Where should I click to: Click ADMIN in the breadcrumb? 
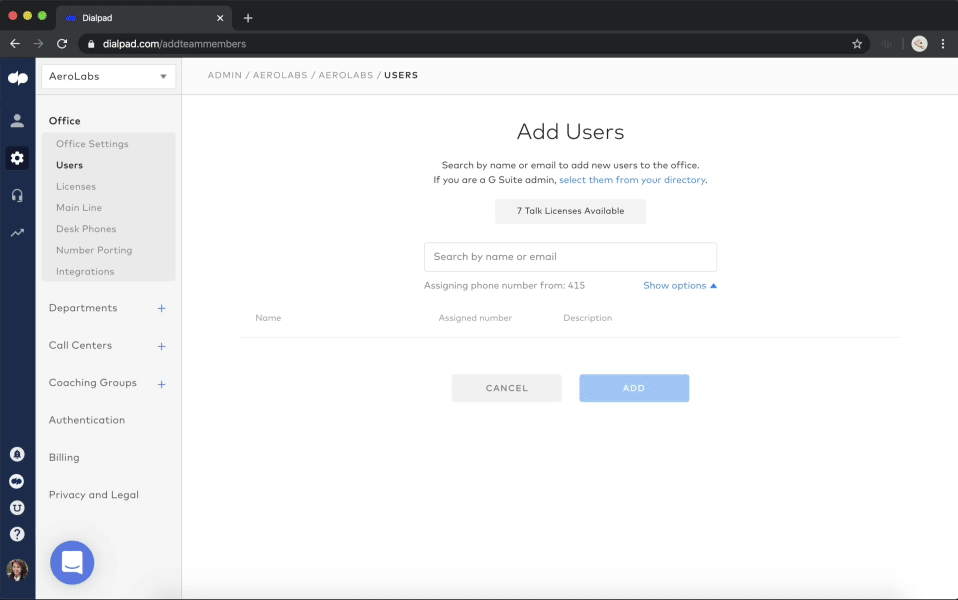[225, 75]
